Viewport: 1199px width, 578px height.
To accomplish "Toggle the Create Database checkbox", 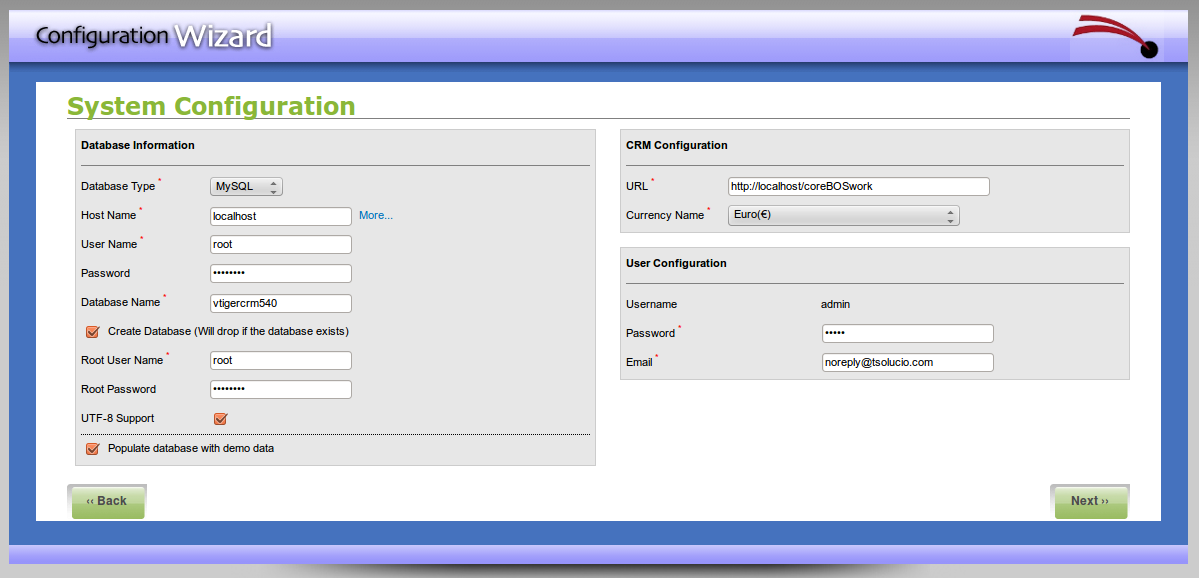I will click(93, 332).
